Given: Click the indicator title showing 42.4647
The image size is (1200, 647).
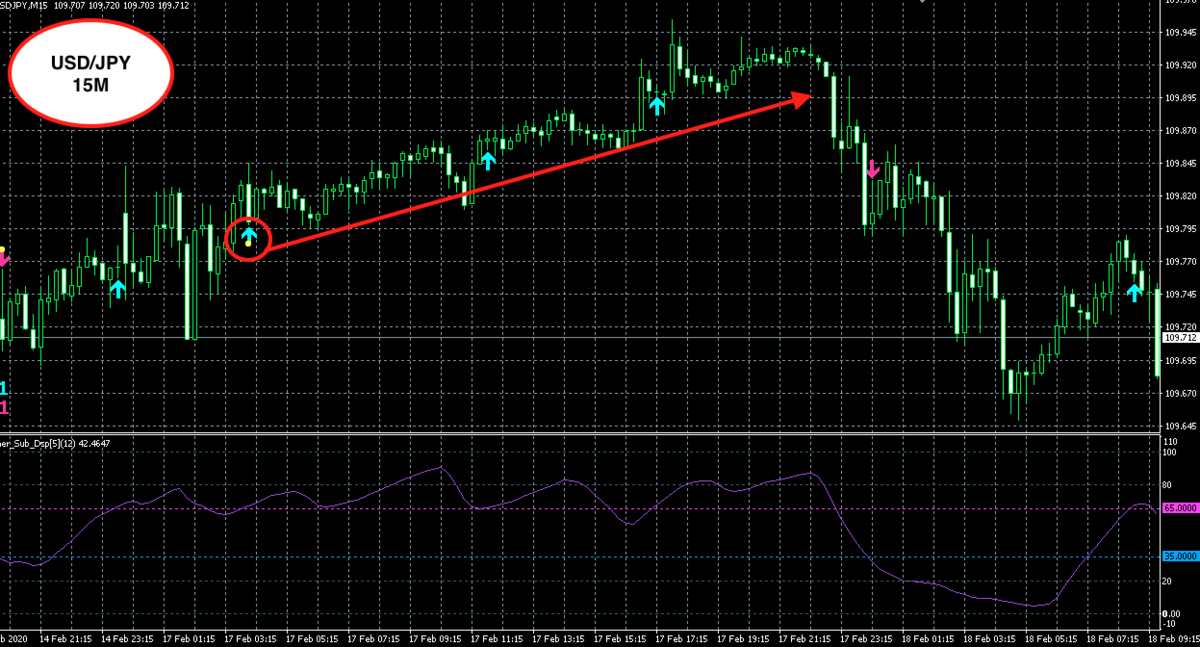Looking at the screenshot, I should click(x=55, y=443).
